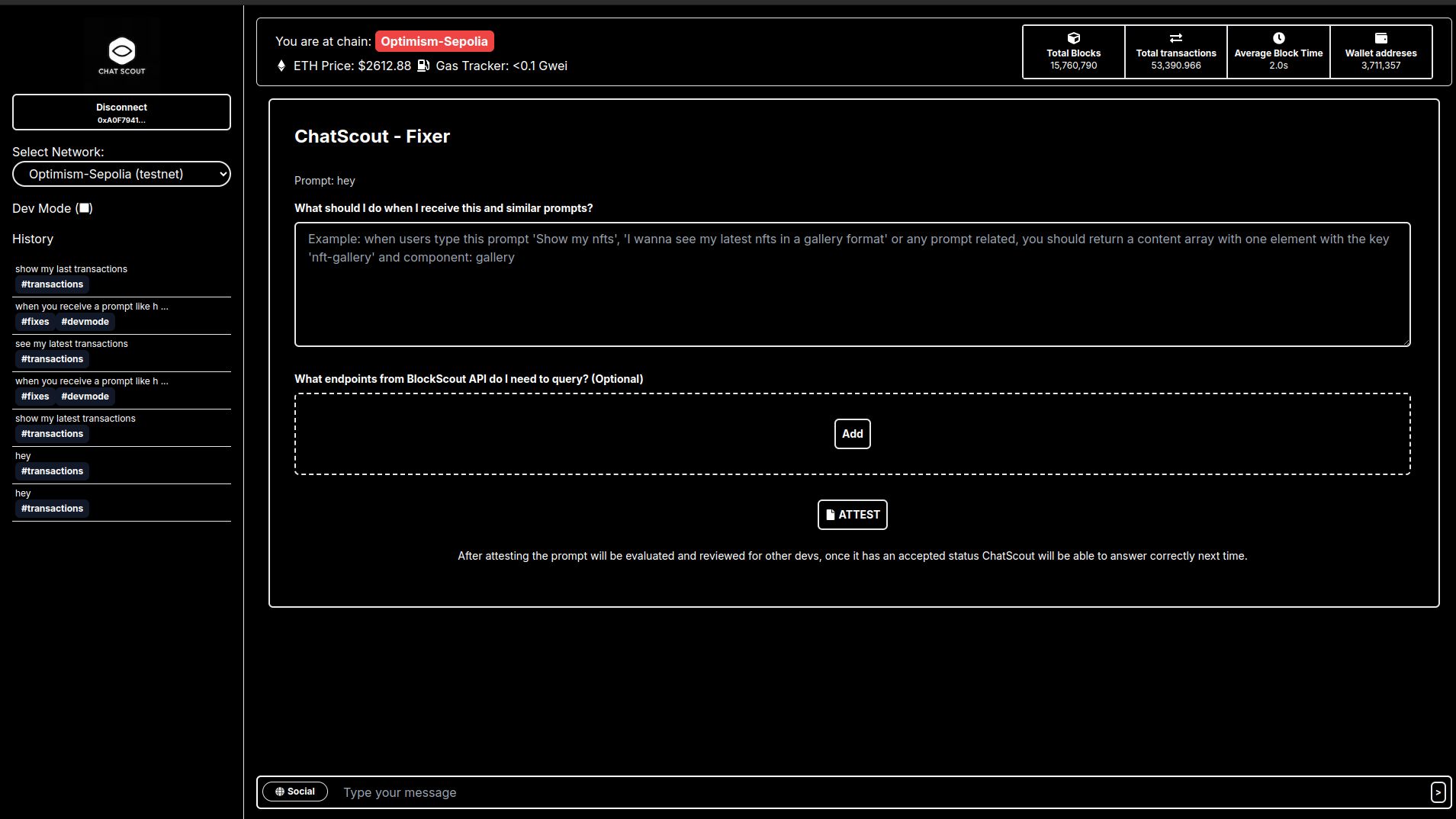1456x819 pixels.
Task: Click the Disconnect wallet button
Action: [x=121, y=112]
